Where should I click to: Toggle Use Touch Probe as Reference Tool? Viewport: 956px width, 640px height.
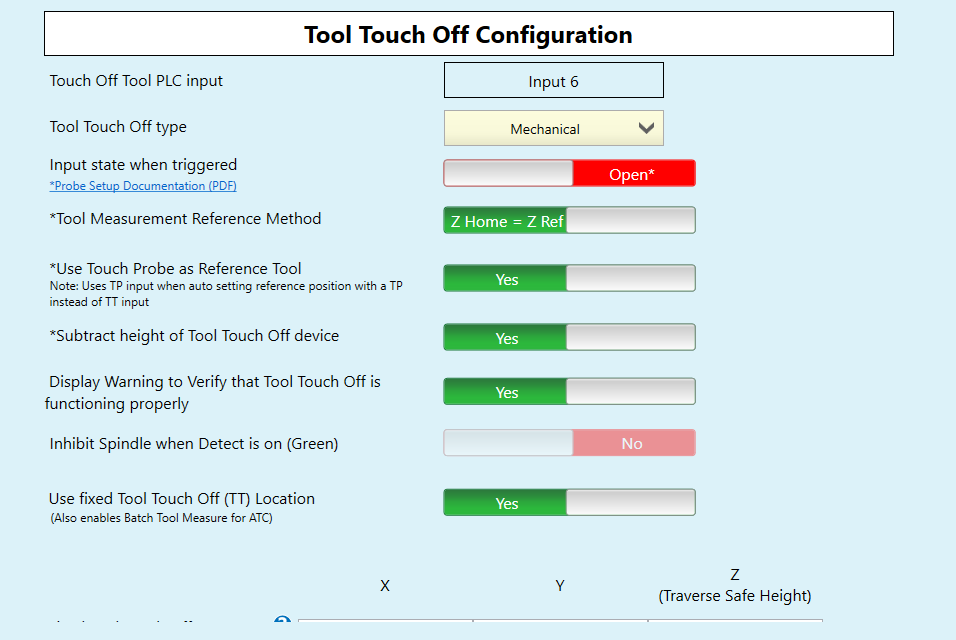569,279
